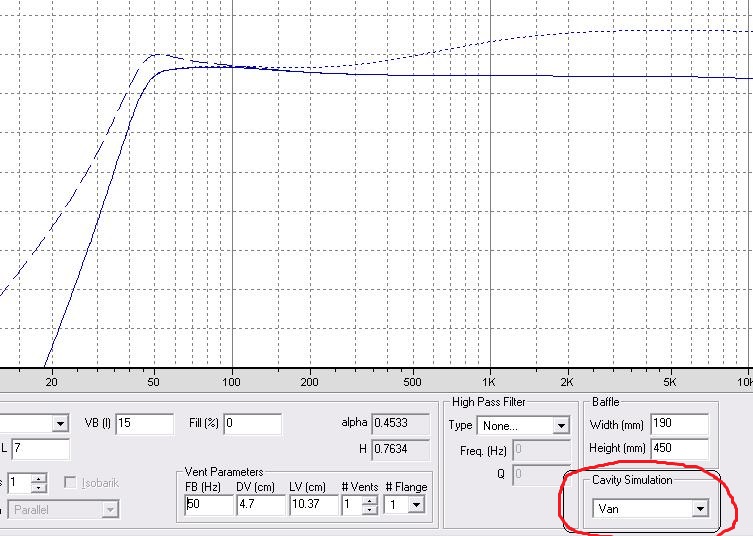Toggle the Isobarik checkbox

pyautogui.click(x=70, y=482)
